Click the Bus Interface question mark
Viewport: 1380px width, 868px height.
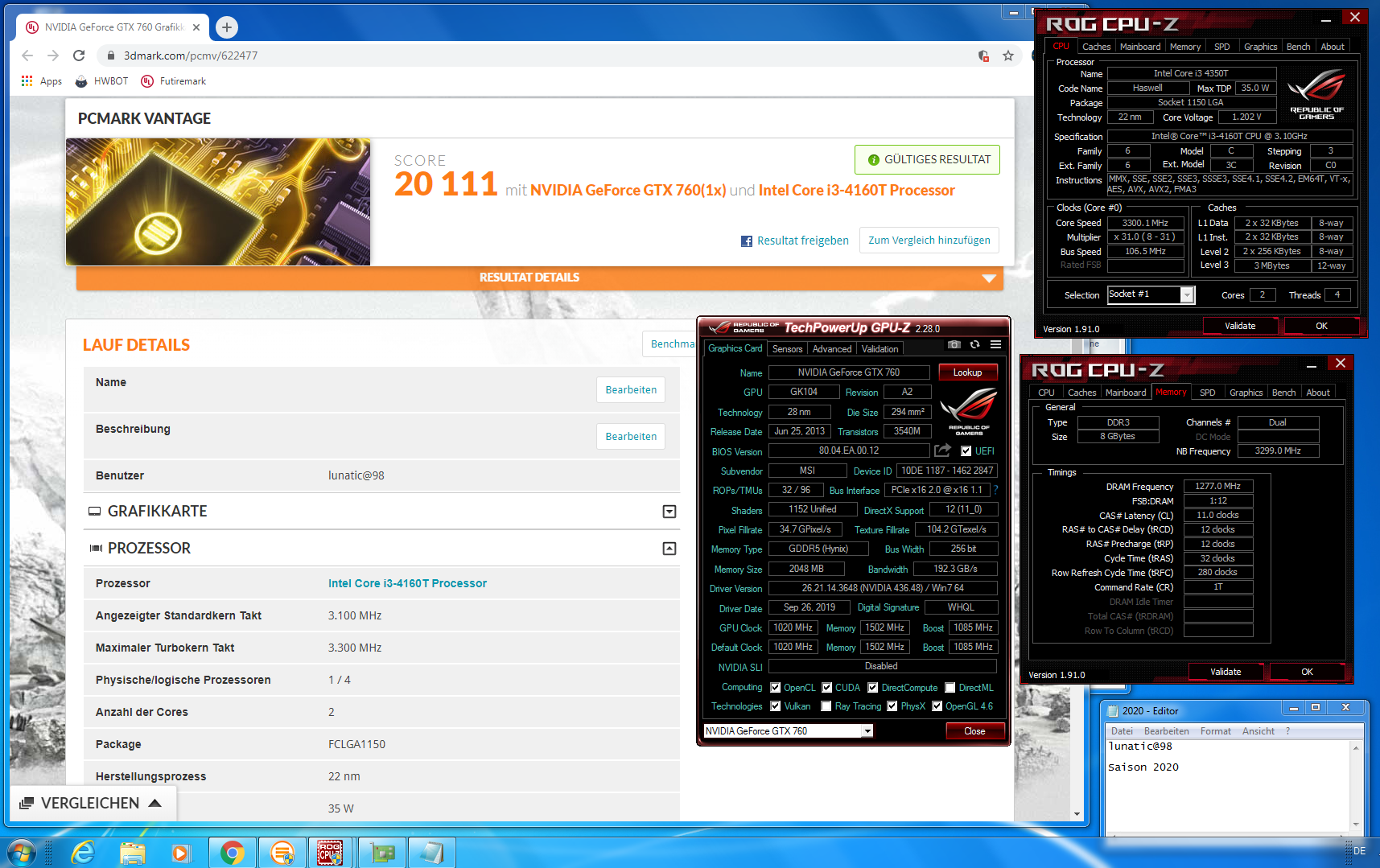(x=995, y=490)
